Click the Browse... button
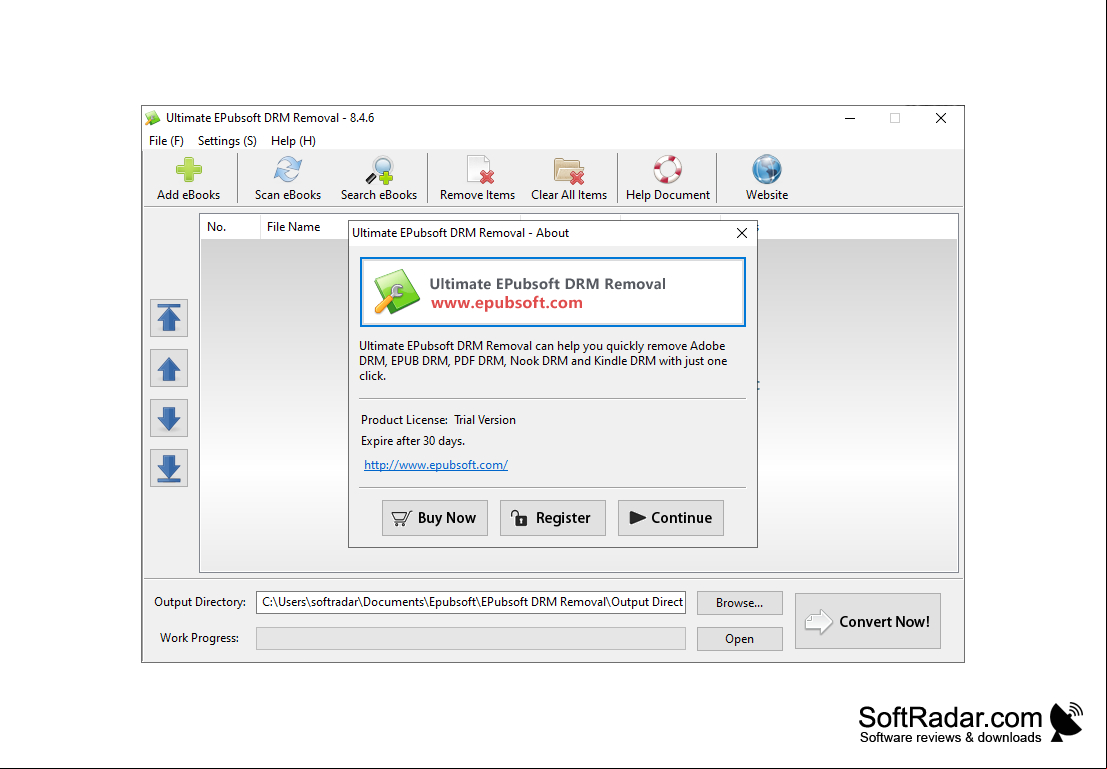The width and height of the screenshot is (1107, 769). (739, 603)
